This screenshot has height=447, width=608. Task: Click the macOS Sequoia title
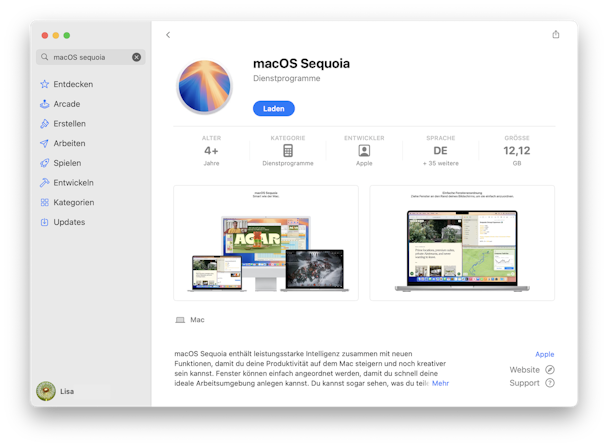(x=301, y=64)
